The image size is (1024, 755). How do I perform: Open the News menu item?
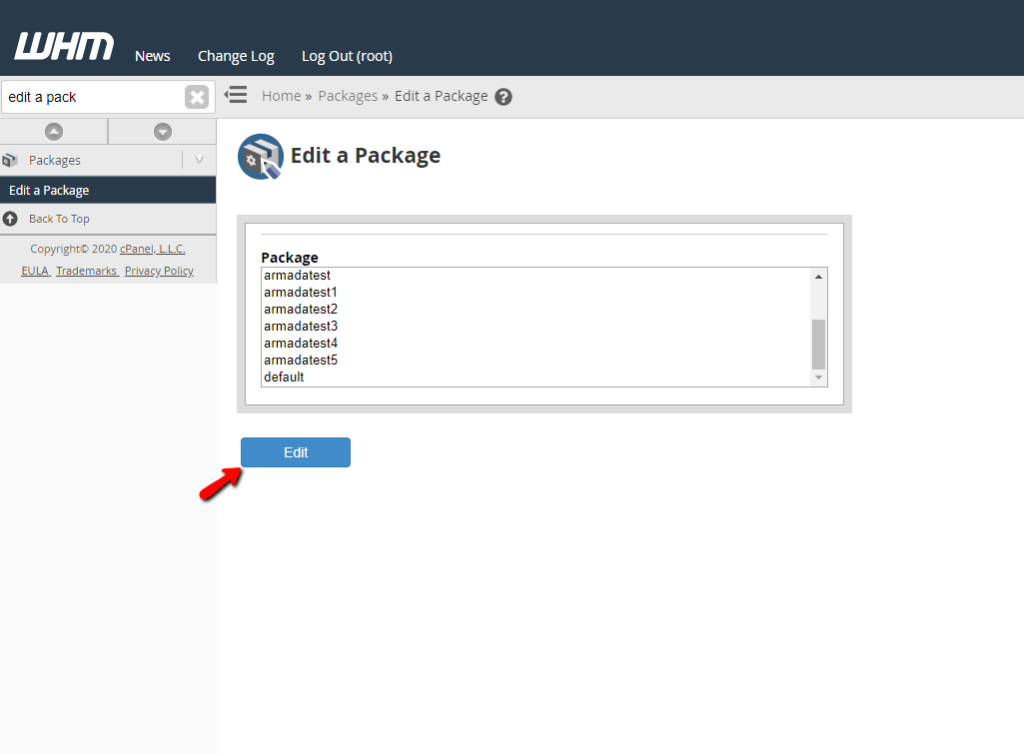pos(152,56)
